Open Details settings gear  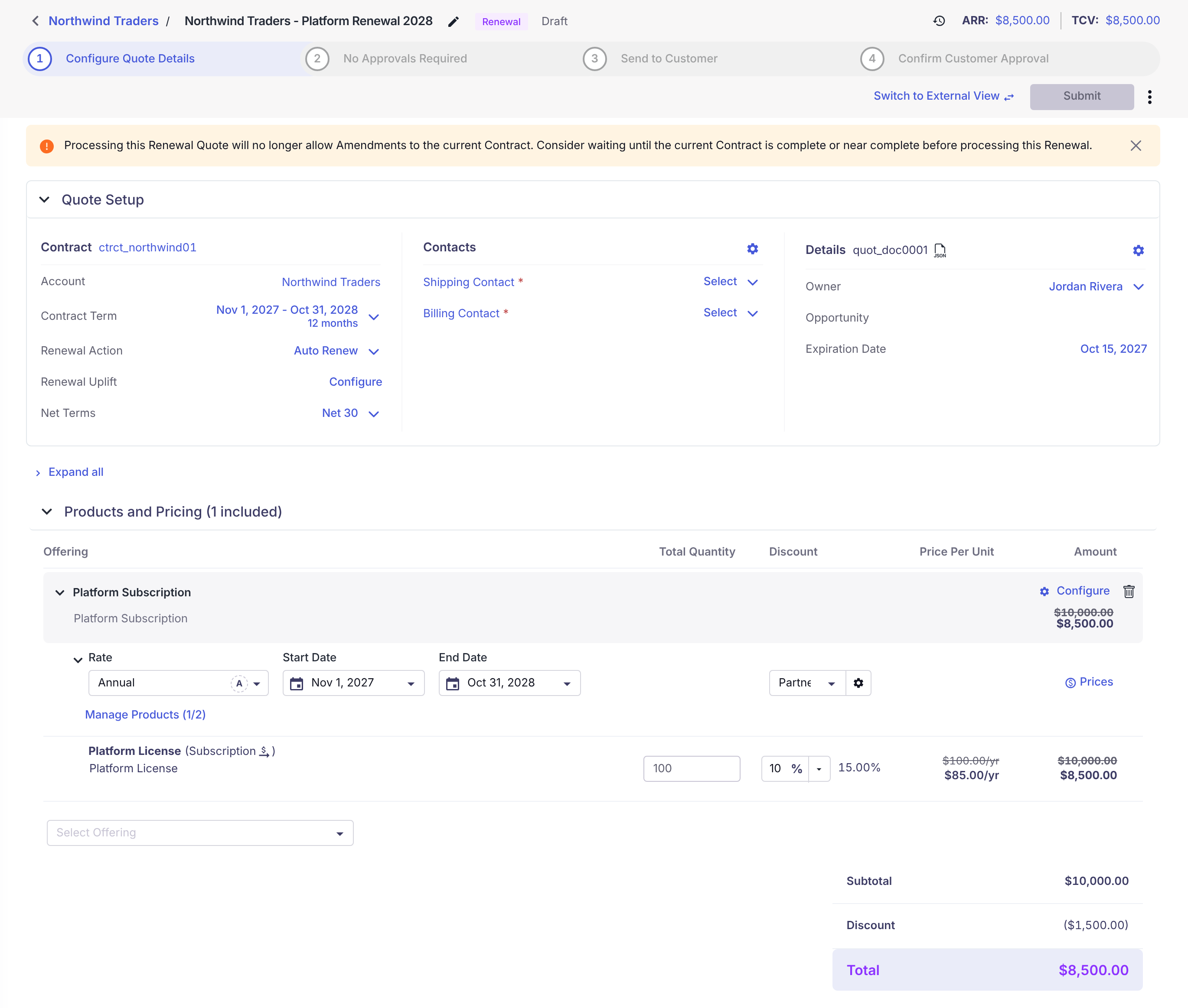tap(1138, 250)
